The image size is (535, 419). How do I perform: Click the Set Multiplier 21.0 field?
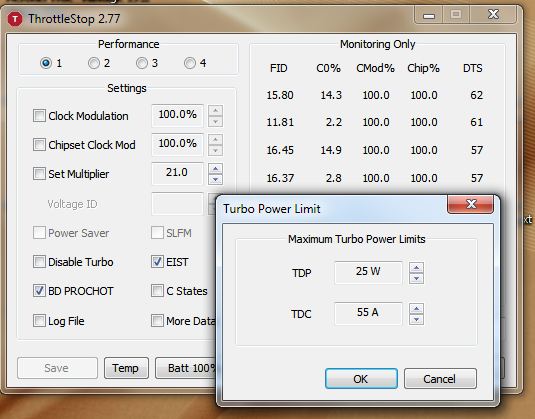pyautogui.click(x=177, y=174)
